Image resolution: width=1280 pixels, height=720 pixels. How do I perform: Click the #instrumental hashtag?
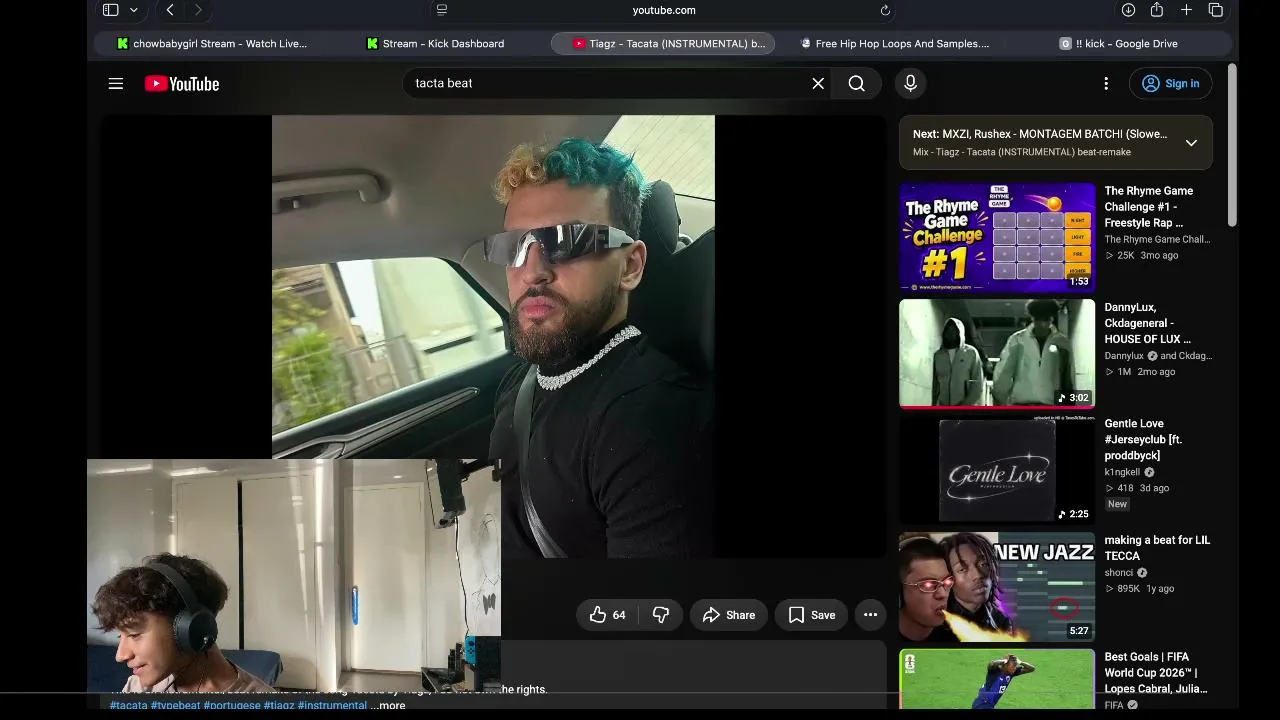coord(332,706)
